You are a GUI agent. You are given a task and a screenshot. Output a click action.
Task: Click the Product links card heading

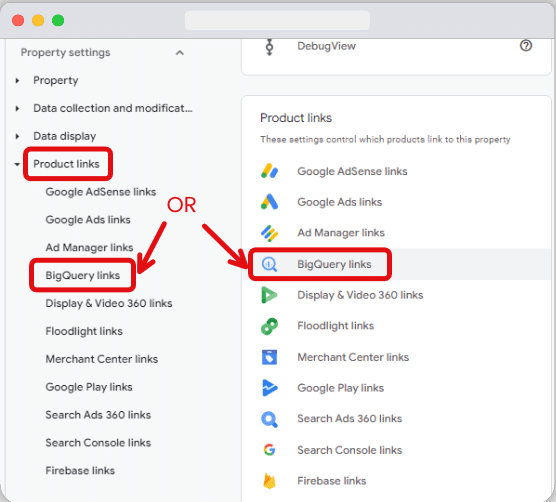(x=296, y=118)
